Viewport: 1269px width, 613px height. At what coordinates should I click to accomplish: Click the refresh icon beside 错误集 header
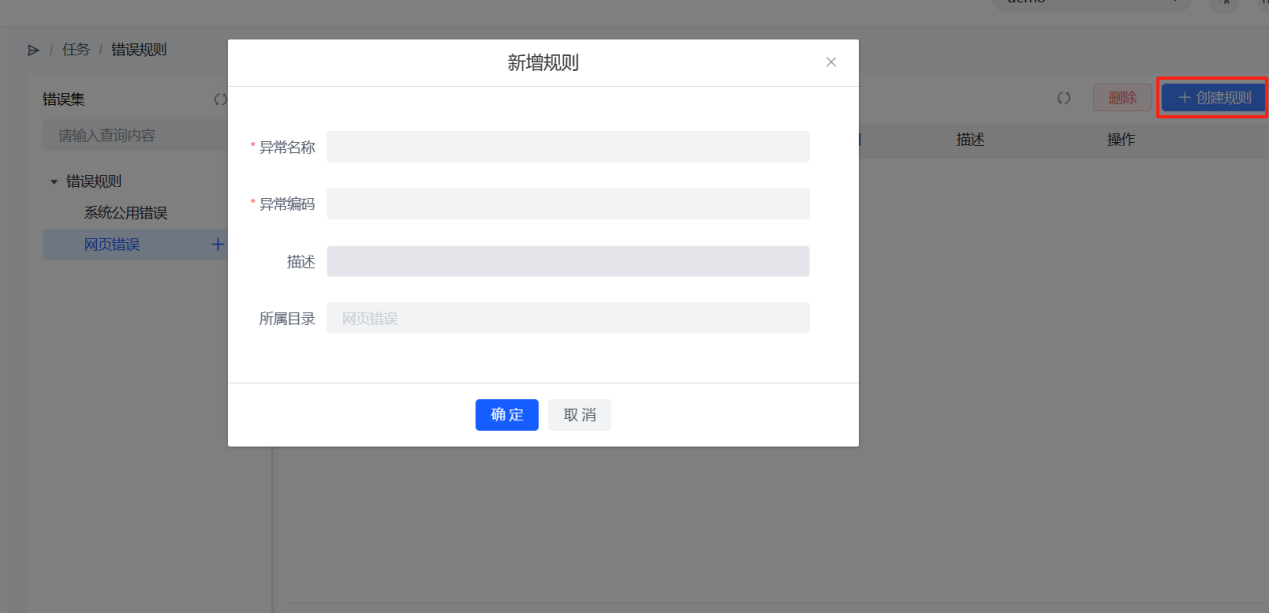click(x=220, y=99)
